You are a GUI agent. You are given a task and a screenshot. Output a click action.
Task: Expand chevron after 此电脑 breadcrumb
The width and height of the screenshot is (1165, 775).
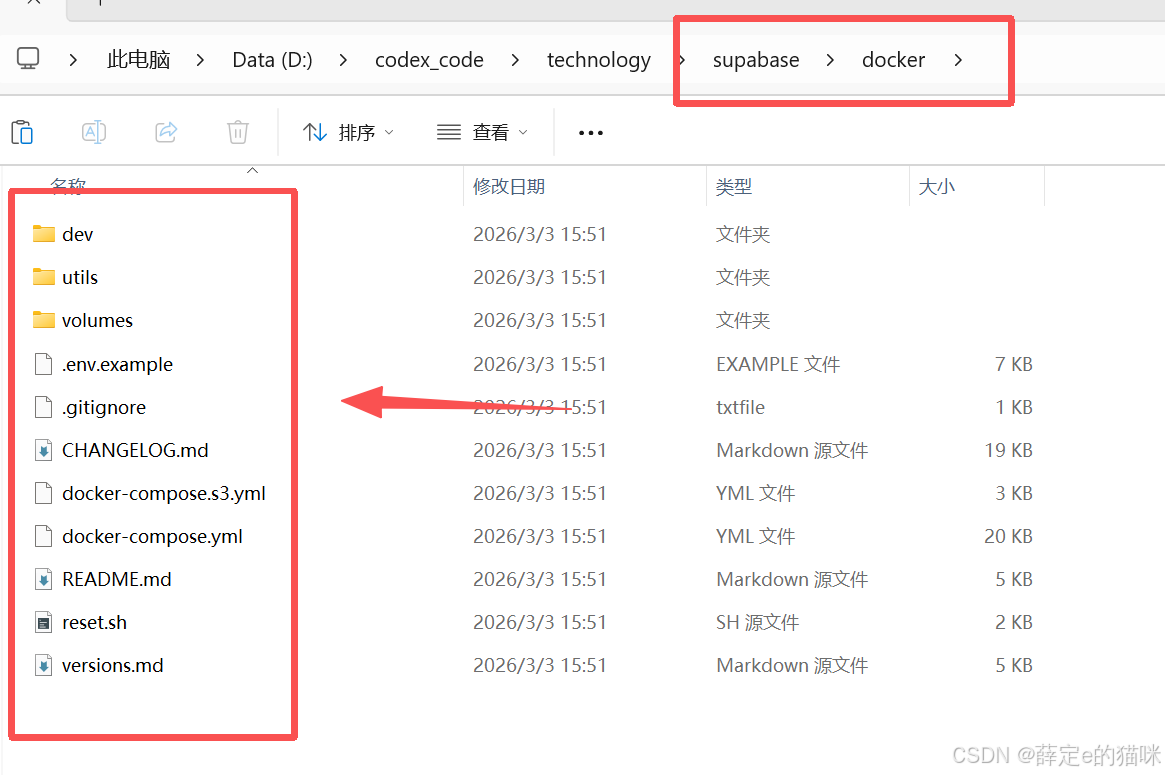click(200, 59)
